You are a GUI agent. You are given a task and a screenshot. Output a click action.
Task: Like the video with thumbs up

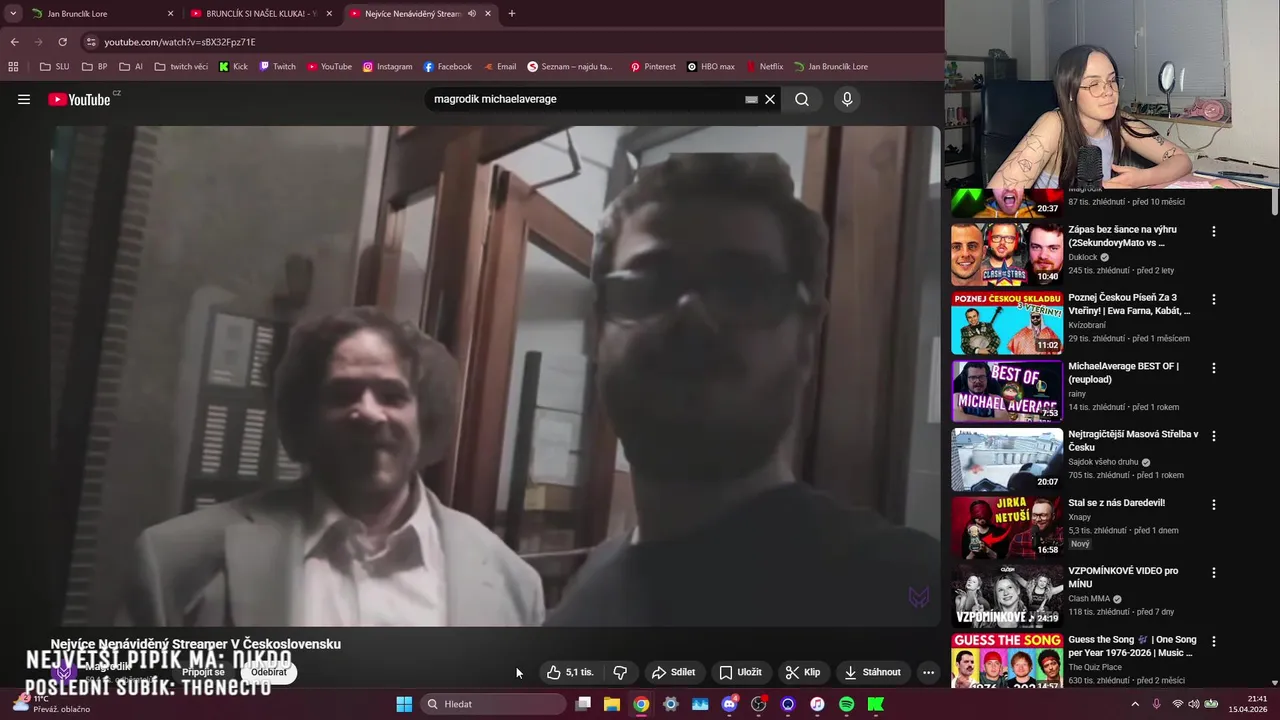point(570,672)
